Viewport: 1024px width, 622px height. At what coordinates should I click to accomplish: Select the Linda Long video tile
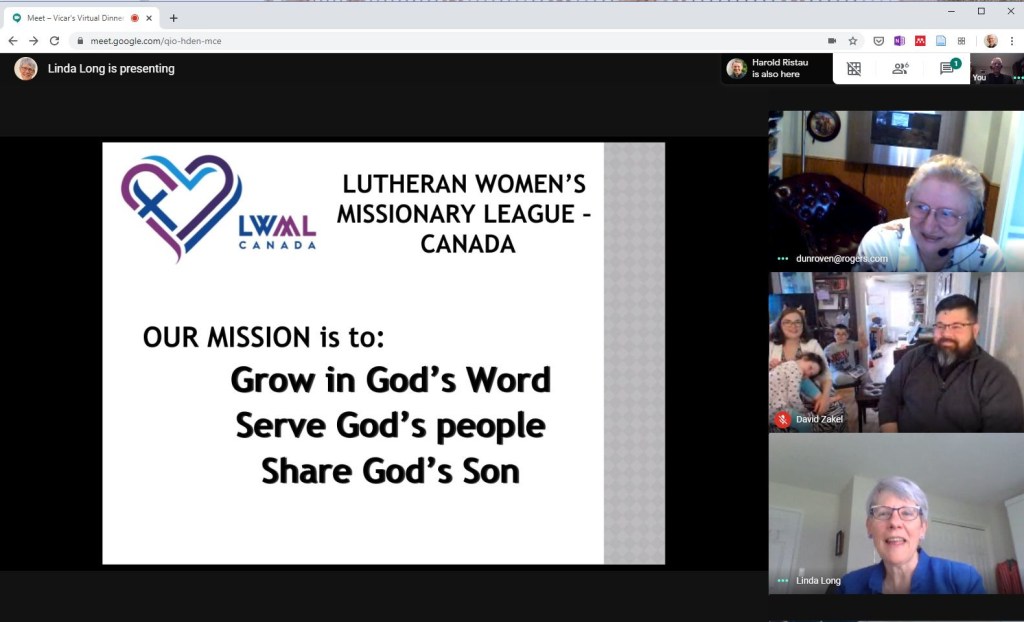[x=896, y=514]
